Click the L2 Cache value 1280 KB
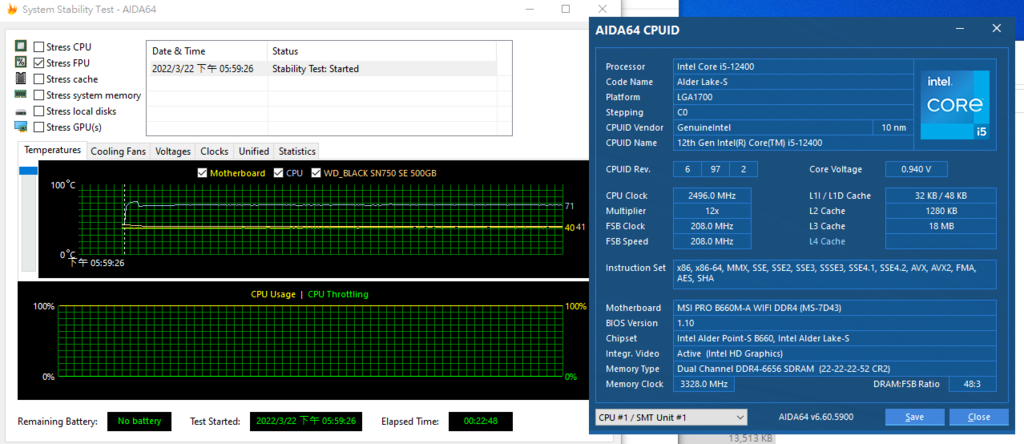This screenshot has height=444, width=1024. click(x=940, y=211)
